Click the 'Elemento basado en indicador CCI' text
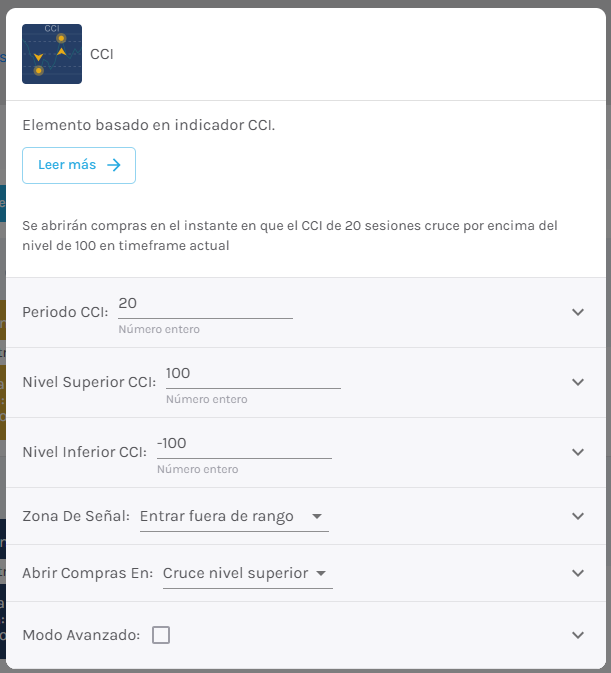611x673 pixels. (x=148, y=125)
